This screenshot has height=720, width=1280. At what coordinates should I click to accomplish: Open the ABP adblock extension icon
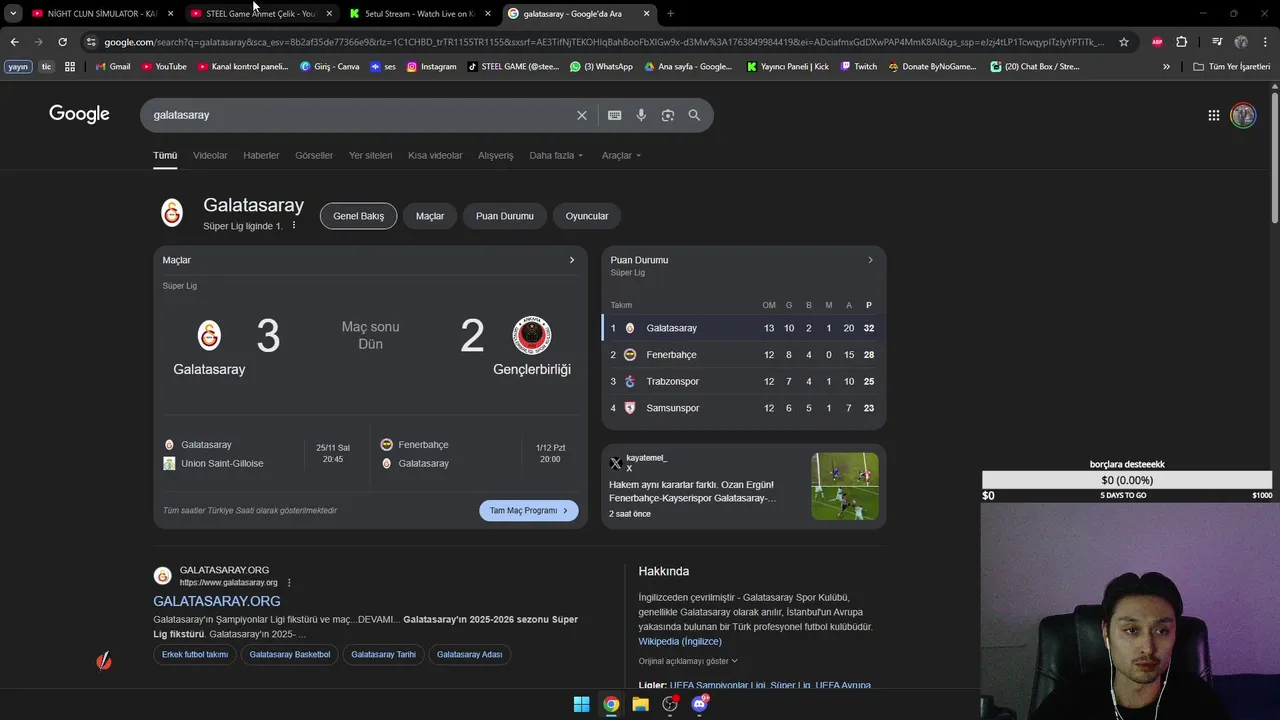1157,42
